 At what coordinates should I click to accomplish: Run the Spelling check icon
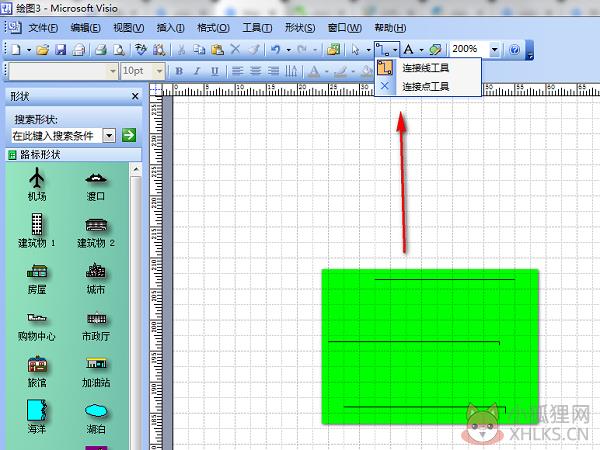click(141, 50)
